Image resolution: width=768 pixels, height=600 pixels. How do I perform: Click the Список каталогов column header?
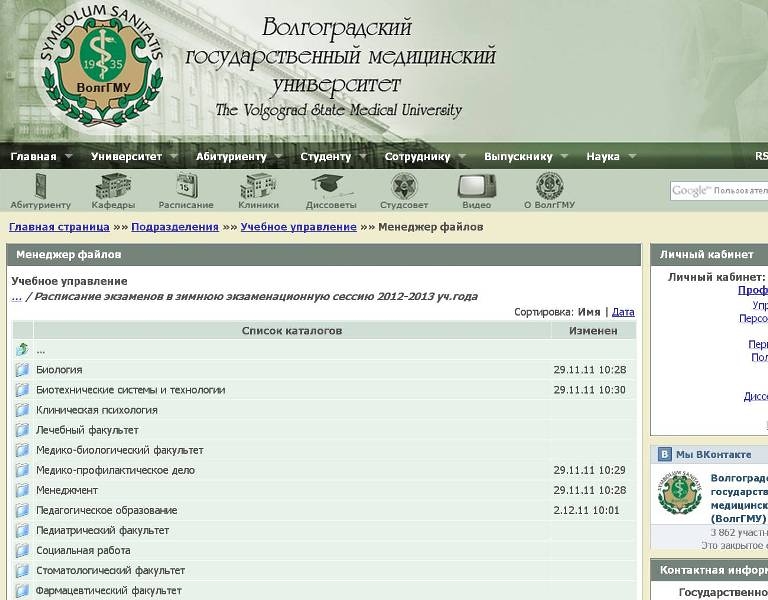292,331
